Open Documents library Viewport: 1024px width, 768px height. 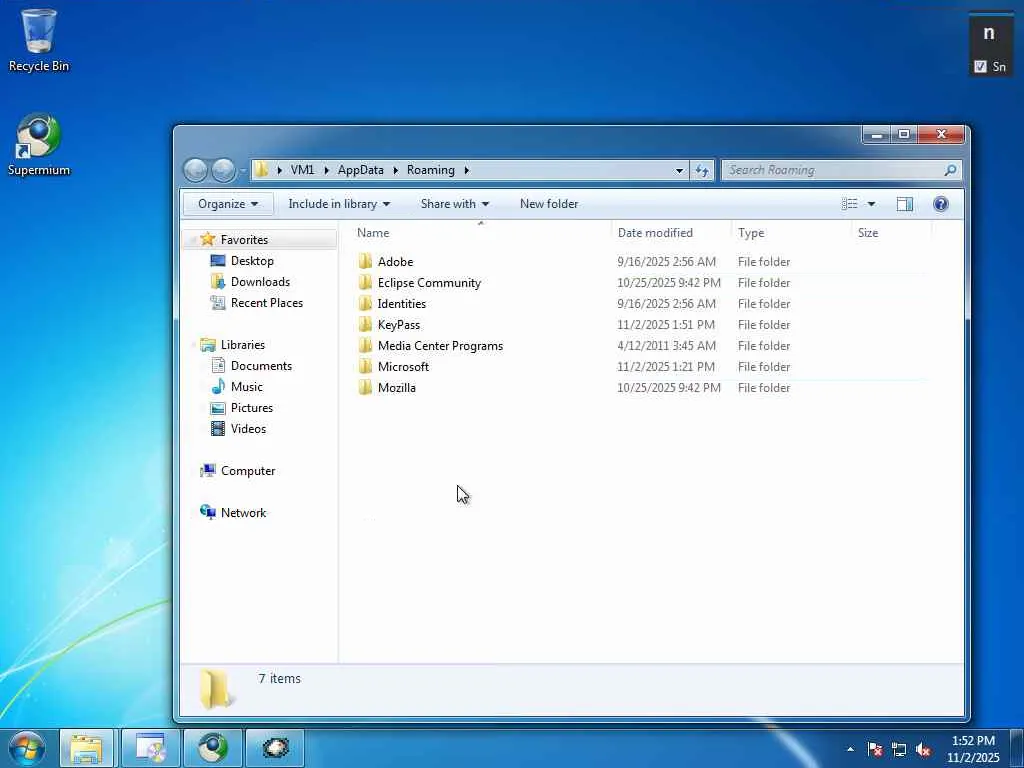(x=261, y=366)
